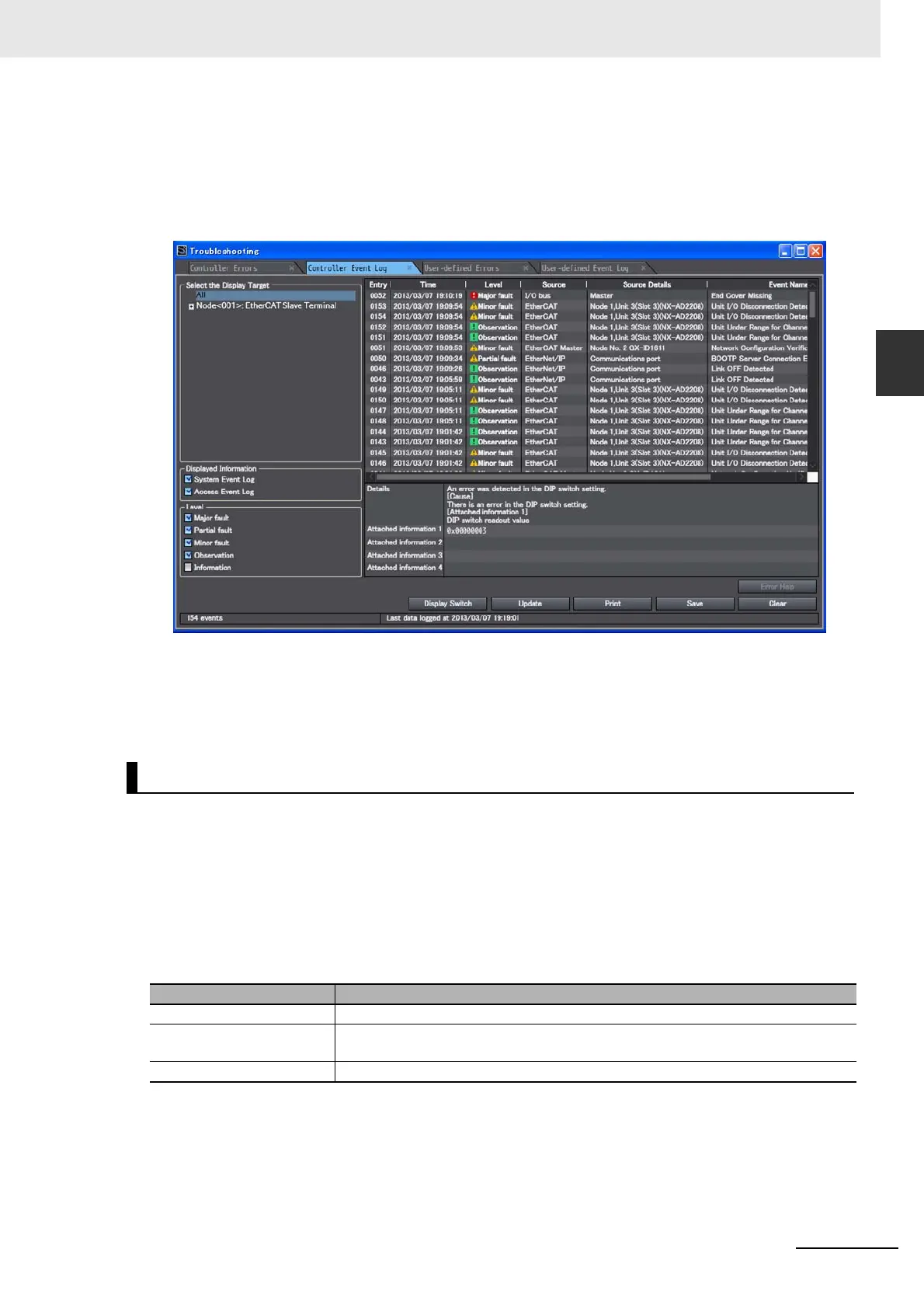Sort by the Time column header
The width and height of the screenshot is (924, 1308).
pyautogui.click(x=428, y=285)
